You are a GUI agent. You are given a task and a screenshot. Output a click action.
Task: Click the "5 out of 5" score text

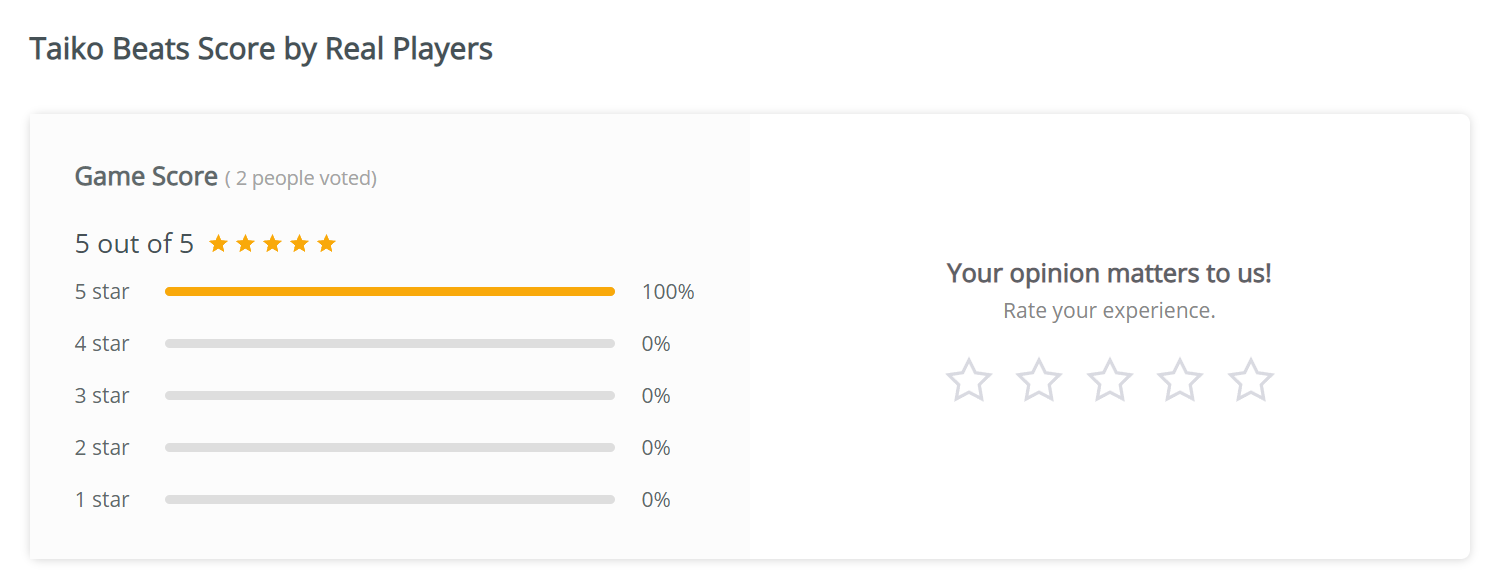[x=134, y=244]
